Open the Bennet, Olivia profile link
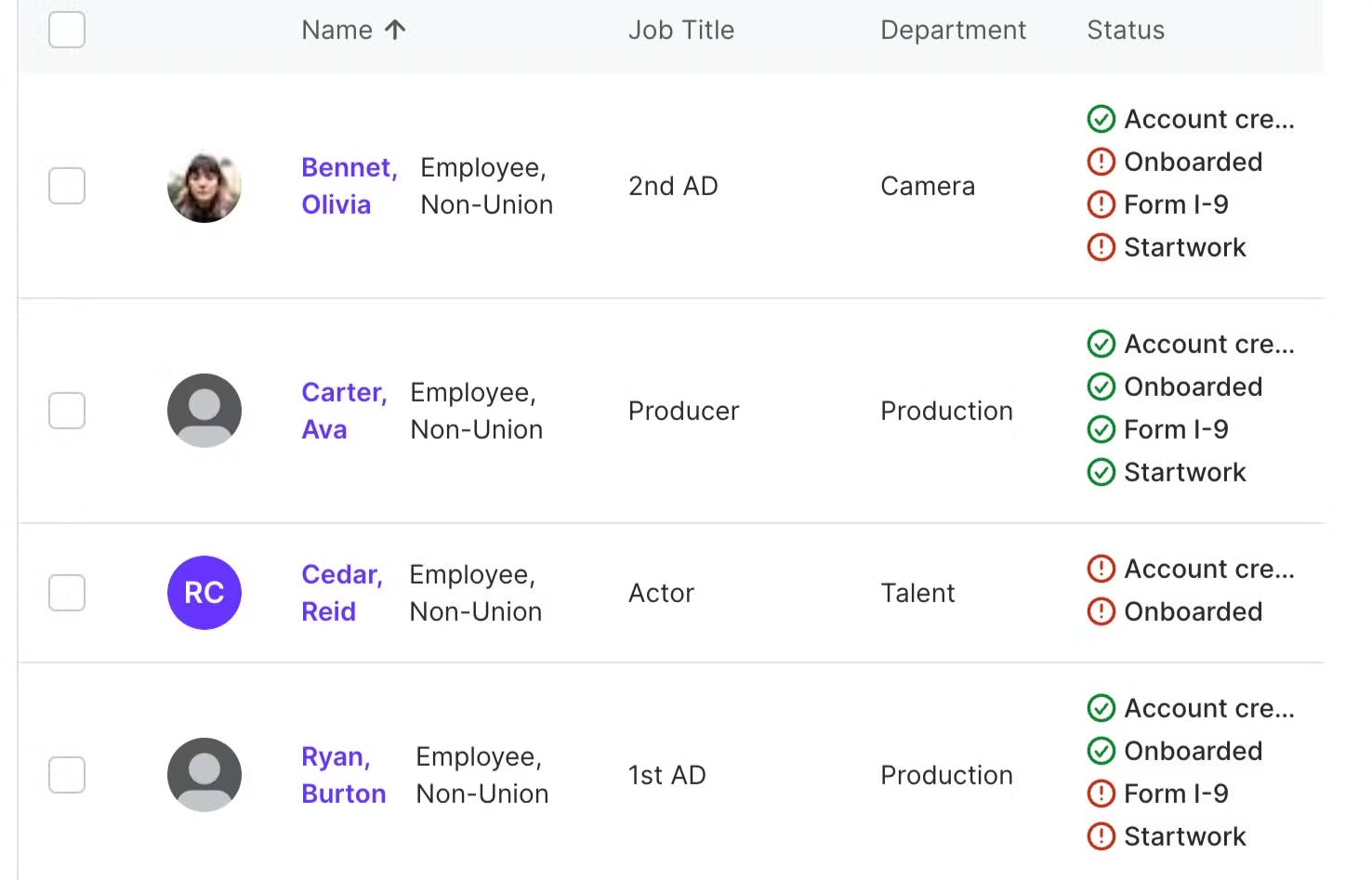 349,186
